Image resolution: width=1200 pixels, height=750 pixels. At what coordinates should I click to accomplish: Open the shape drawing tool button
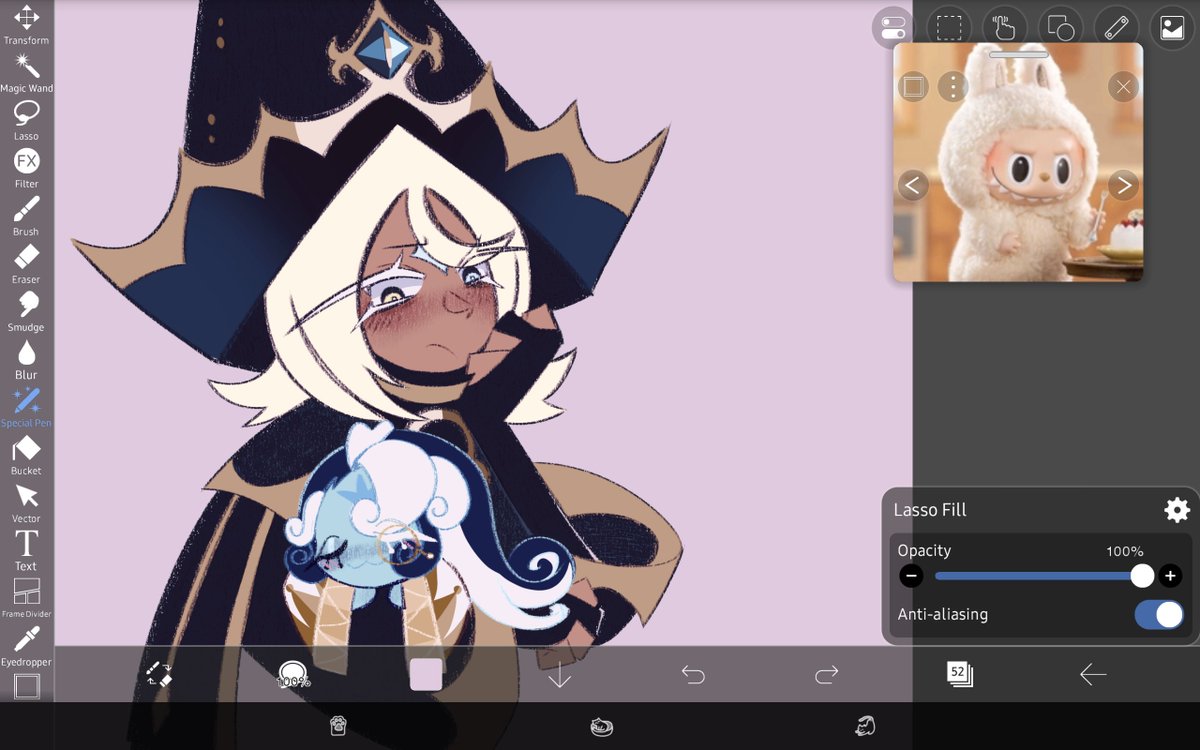pyautogui.click(x=1060, y=27)
